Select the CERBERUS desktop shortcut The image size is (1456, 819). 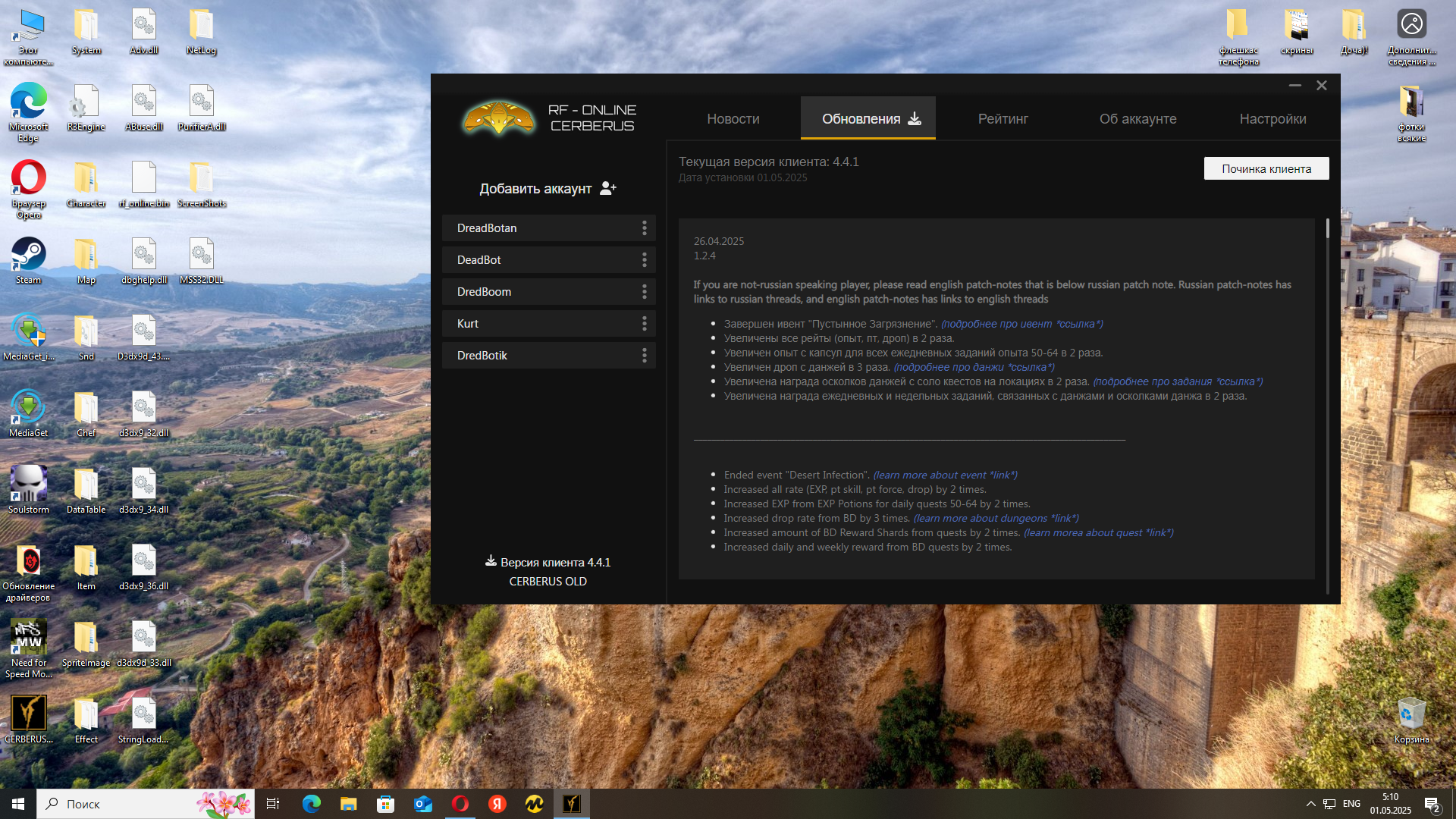click(x=29, y=720)
